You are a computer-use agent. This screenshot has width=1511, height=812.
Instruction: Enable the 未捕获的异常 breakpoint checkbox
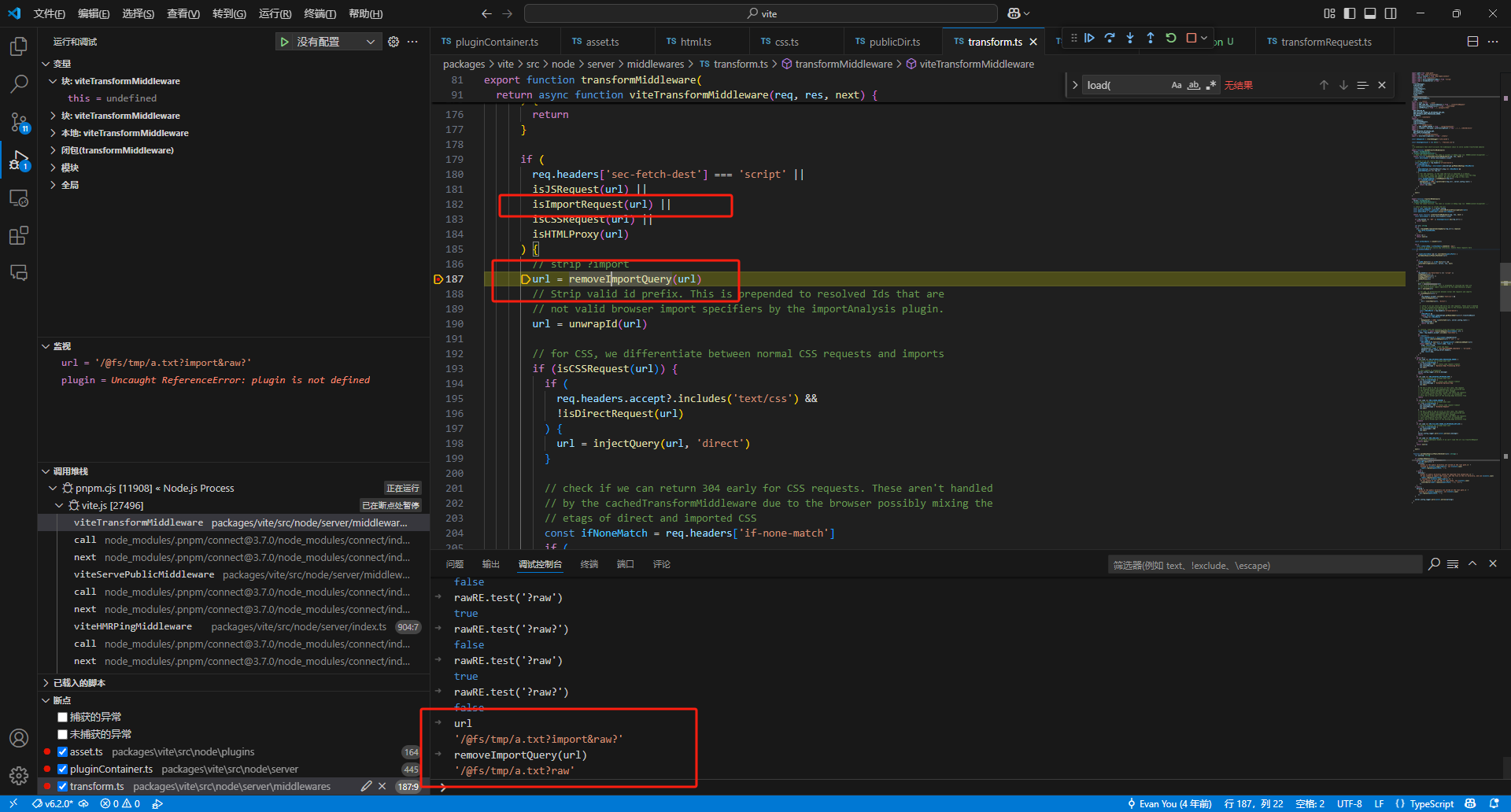[62, 734]
